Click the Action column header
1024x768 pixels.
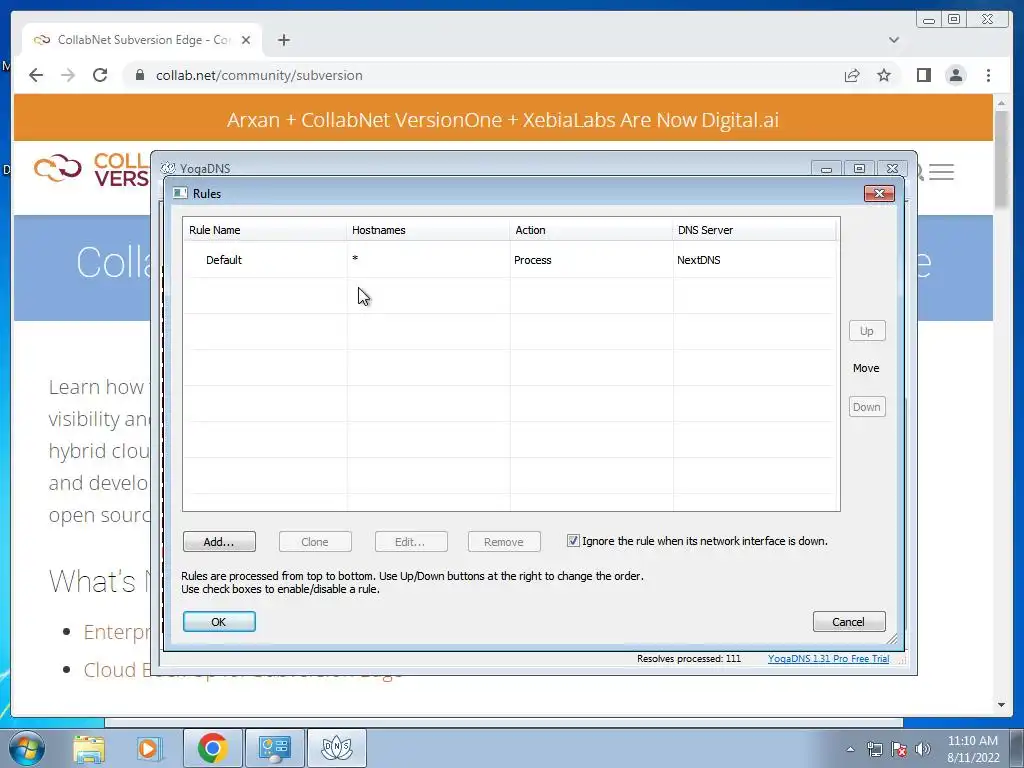coord(591,230)
